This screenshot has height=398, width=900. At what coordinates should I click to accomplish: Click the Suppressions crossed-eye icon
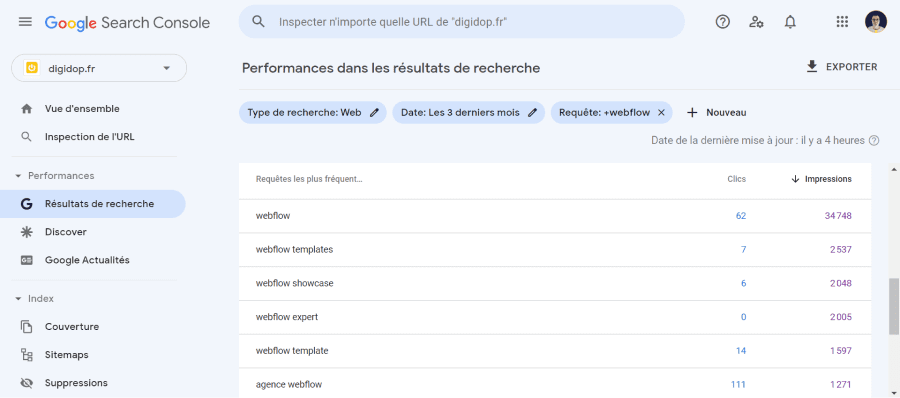(x=26, y=383)
